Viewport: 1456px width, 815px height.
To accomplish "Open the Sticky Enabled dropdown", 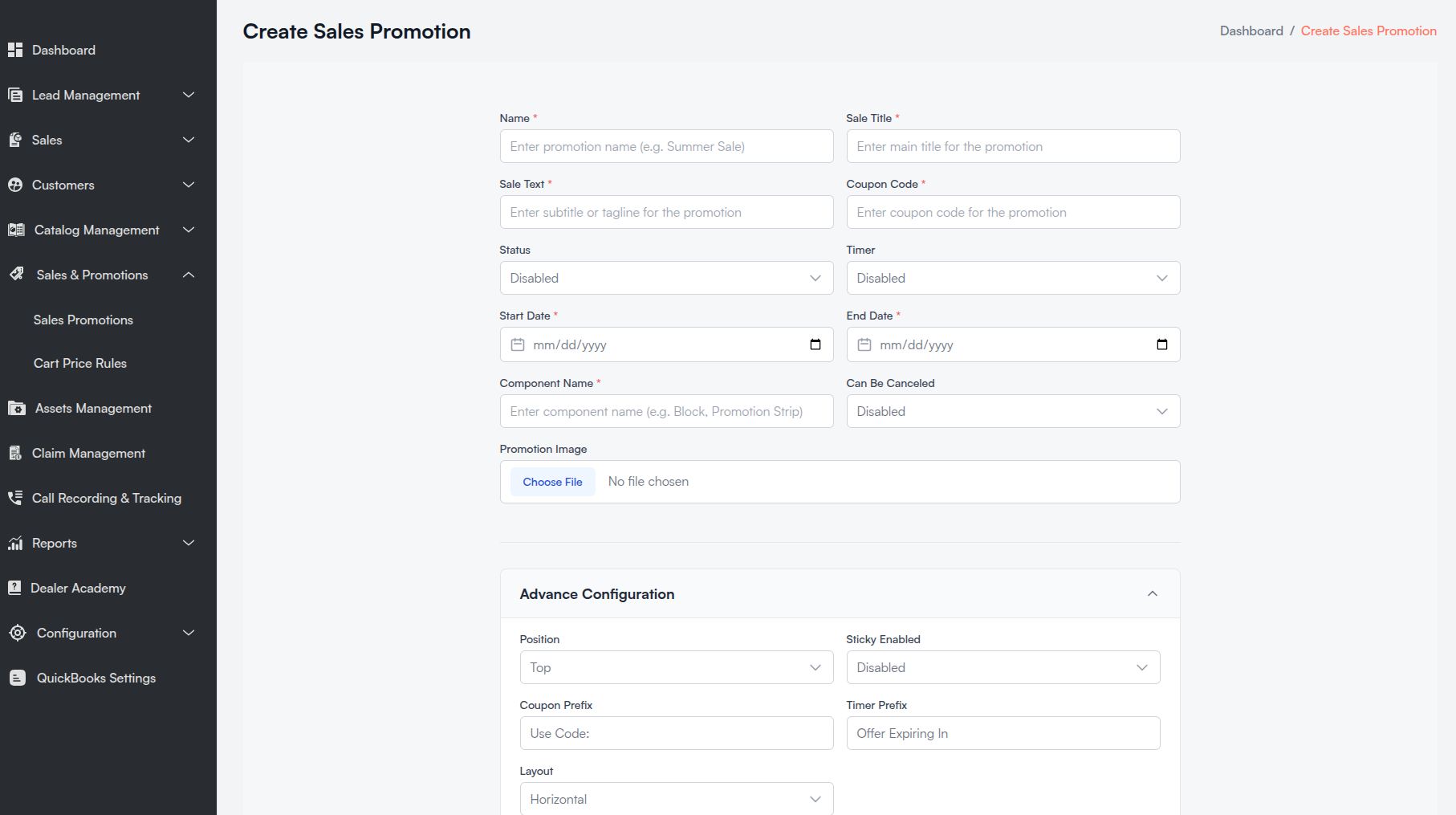I will pyautogui.click(x=1003, y=667).
